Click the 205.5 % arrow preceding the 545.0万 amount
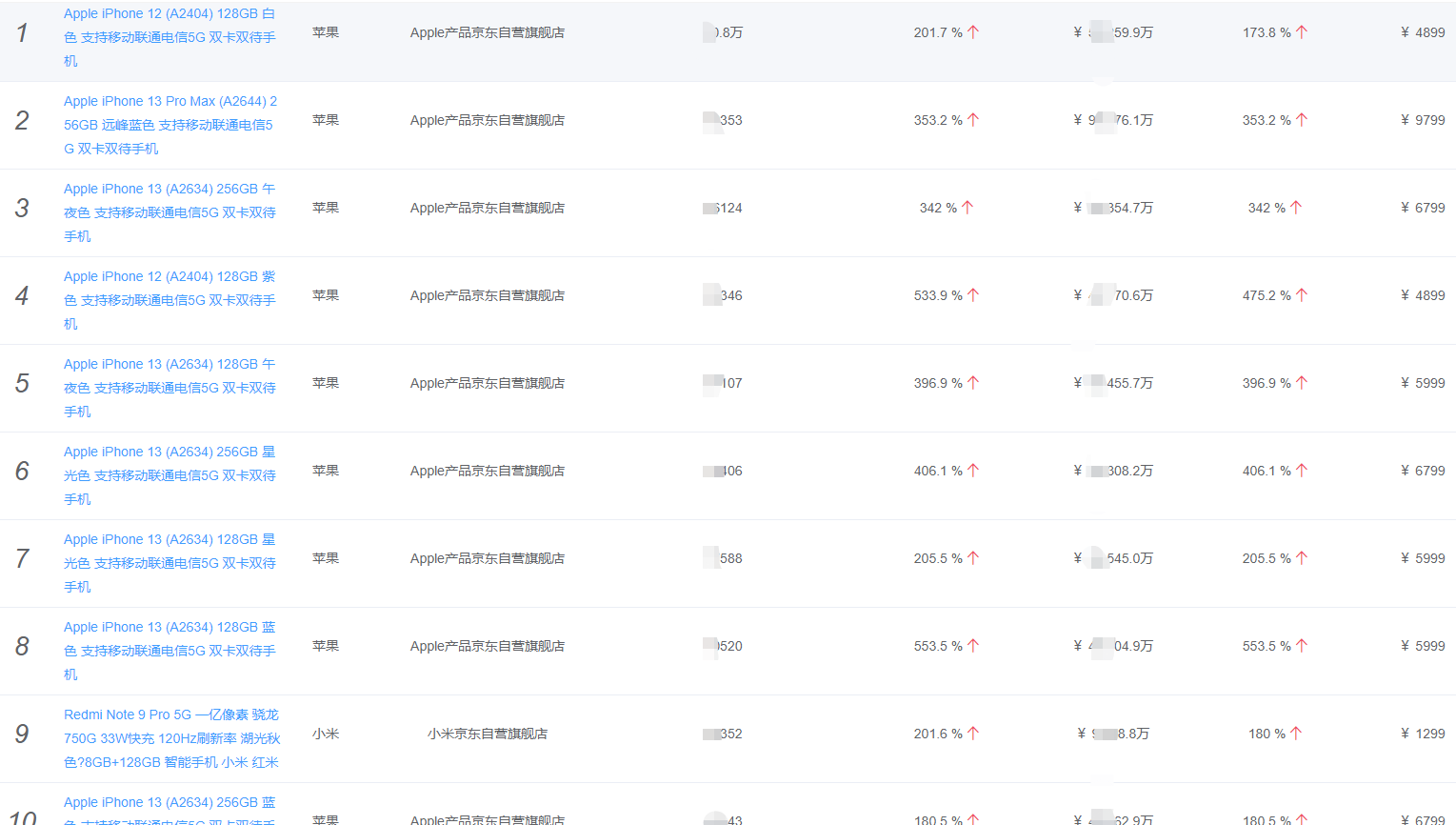This screenshot has height=825, width=1456. click(x=973, y=558)
